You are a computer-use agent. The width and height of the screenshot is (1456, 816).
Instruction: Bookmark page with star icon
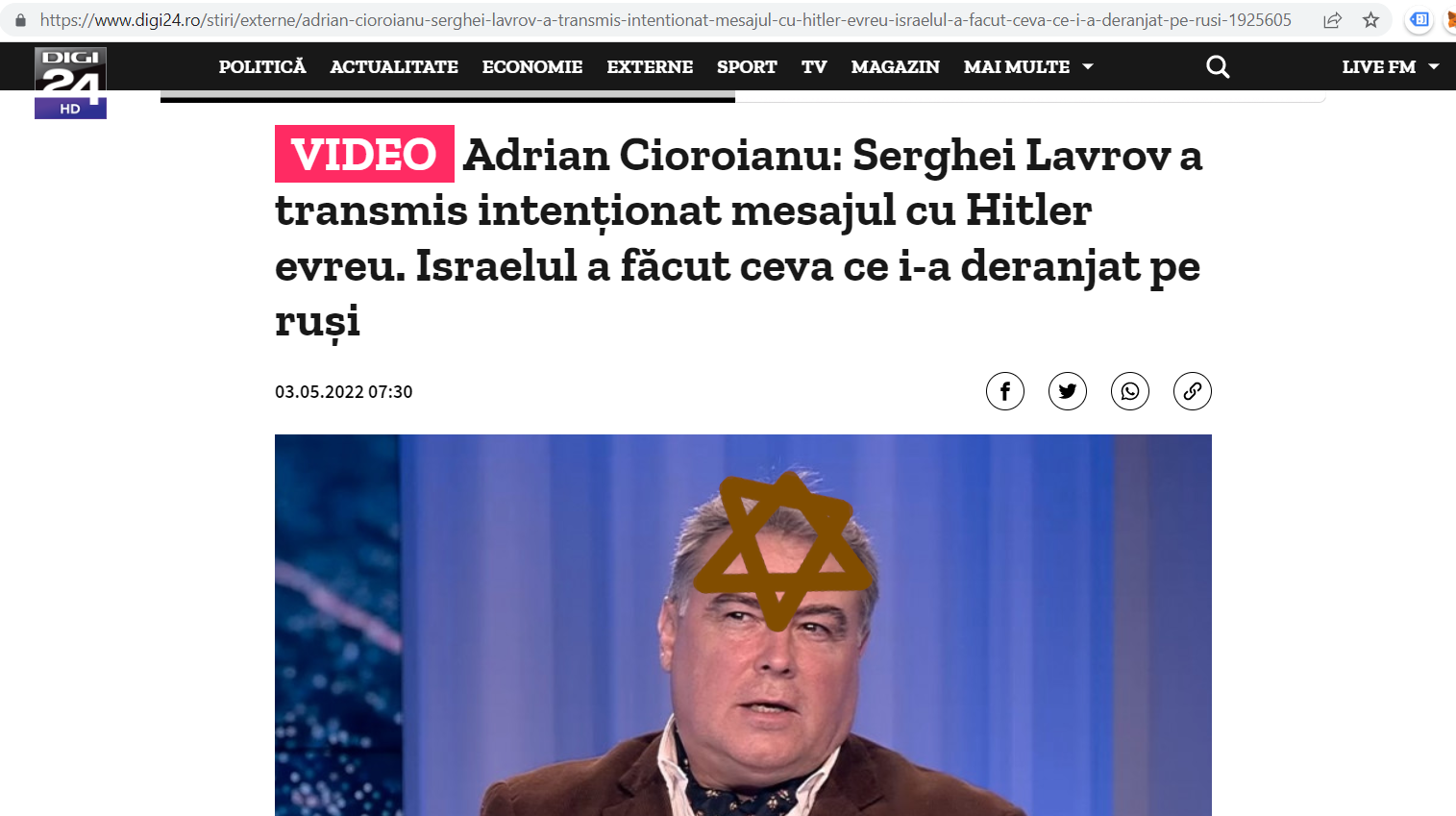coord(1371,20)
